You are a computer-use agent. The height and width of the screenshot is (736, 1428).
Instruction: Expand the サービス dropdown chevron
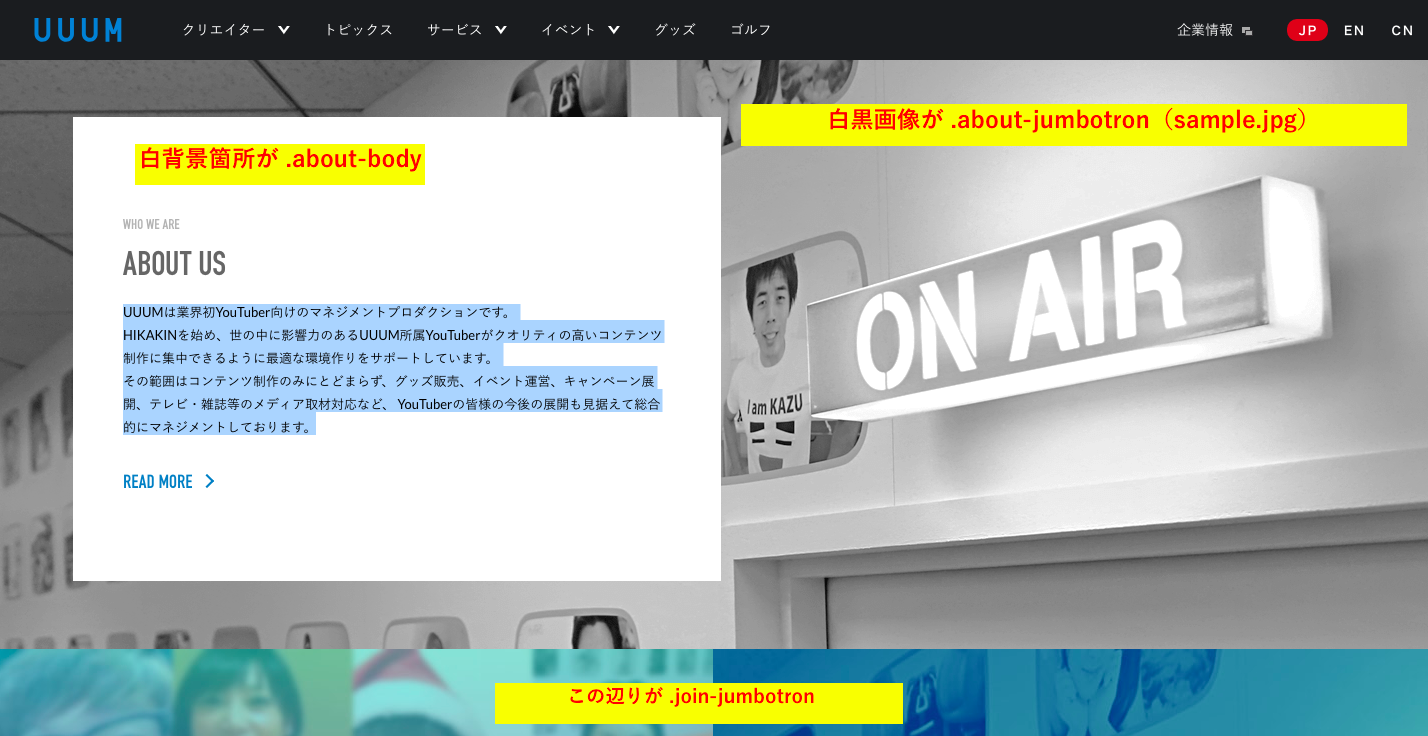coord(500,30)
